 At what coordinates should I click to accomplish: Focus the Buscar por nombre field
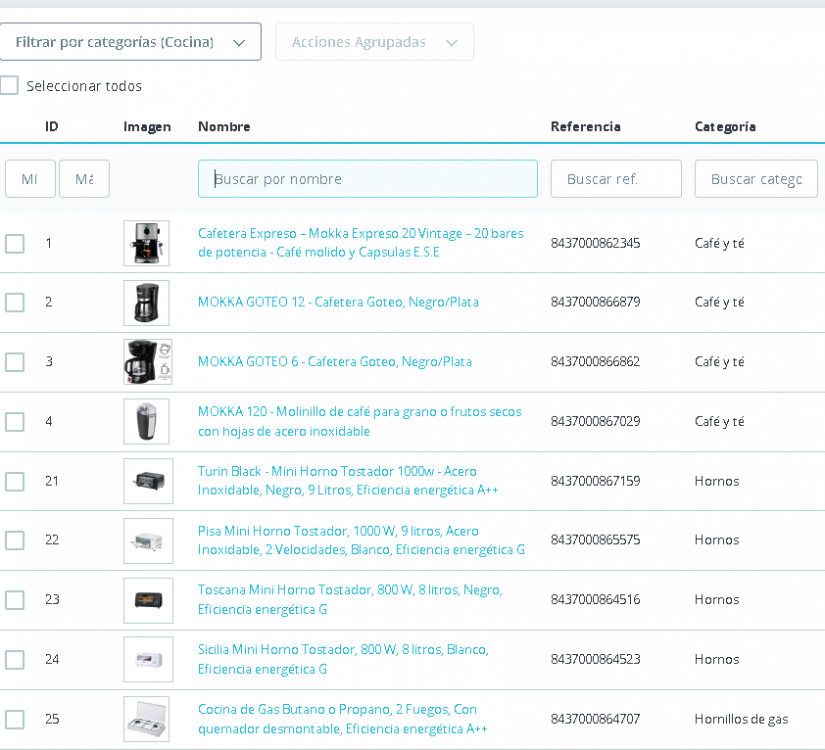[367, 179]
